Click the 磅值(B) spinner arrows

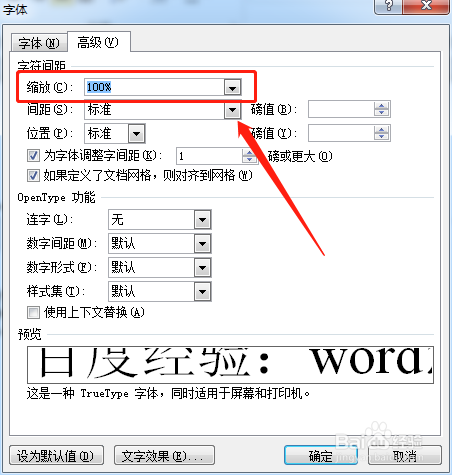(382, 109)
